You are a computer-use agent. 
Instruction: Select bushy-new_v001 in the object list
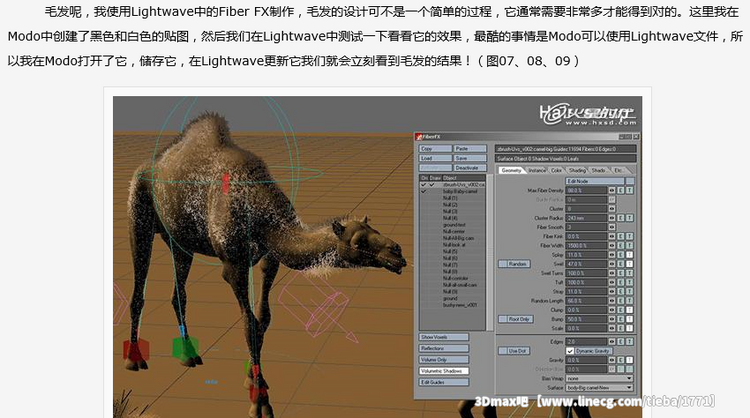coord(459,305)
